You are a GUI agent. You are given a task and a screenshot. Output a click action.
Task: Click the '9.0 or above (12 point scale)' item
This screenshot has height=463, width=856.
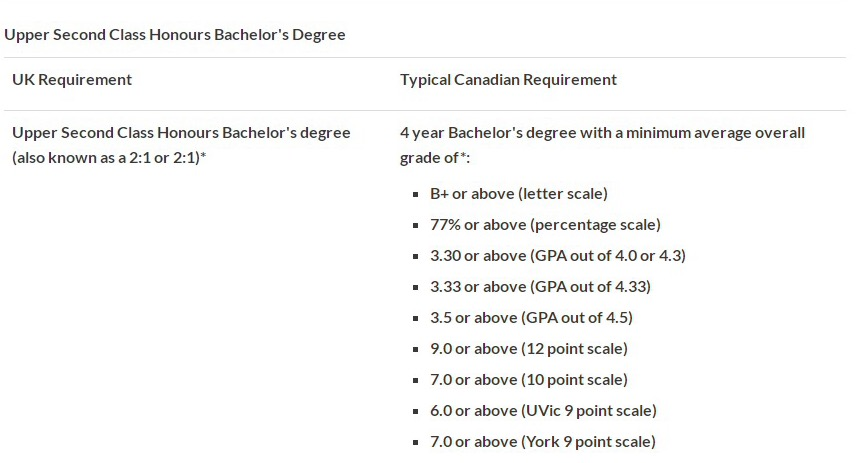(x=528, y=349)
